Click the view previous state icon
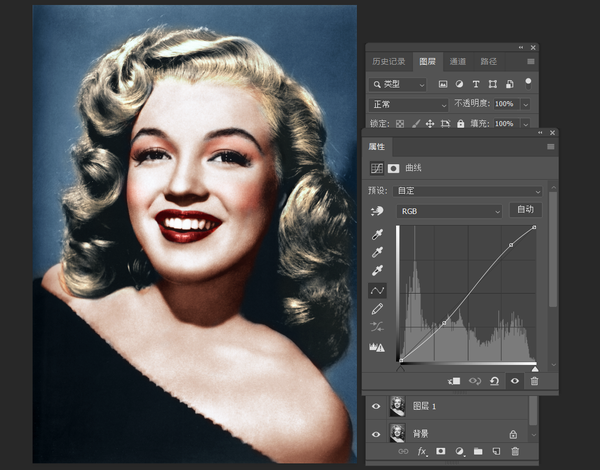Image resolution: width=600 pixels, height=470 pixels. [x=475, y=381]
